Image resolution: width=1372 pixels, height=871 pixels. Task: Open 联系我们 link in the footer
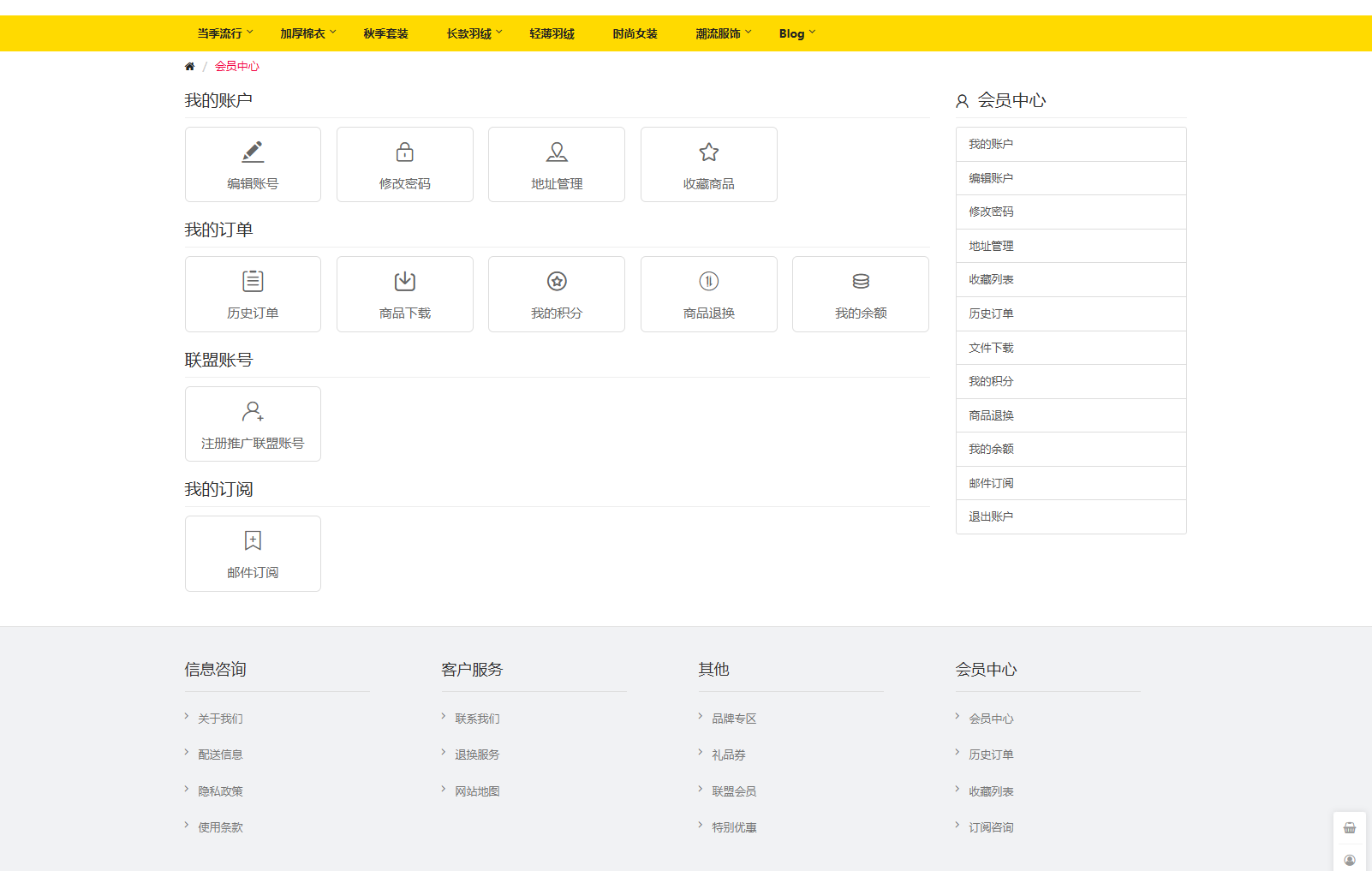coord(477,719)
